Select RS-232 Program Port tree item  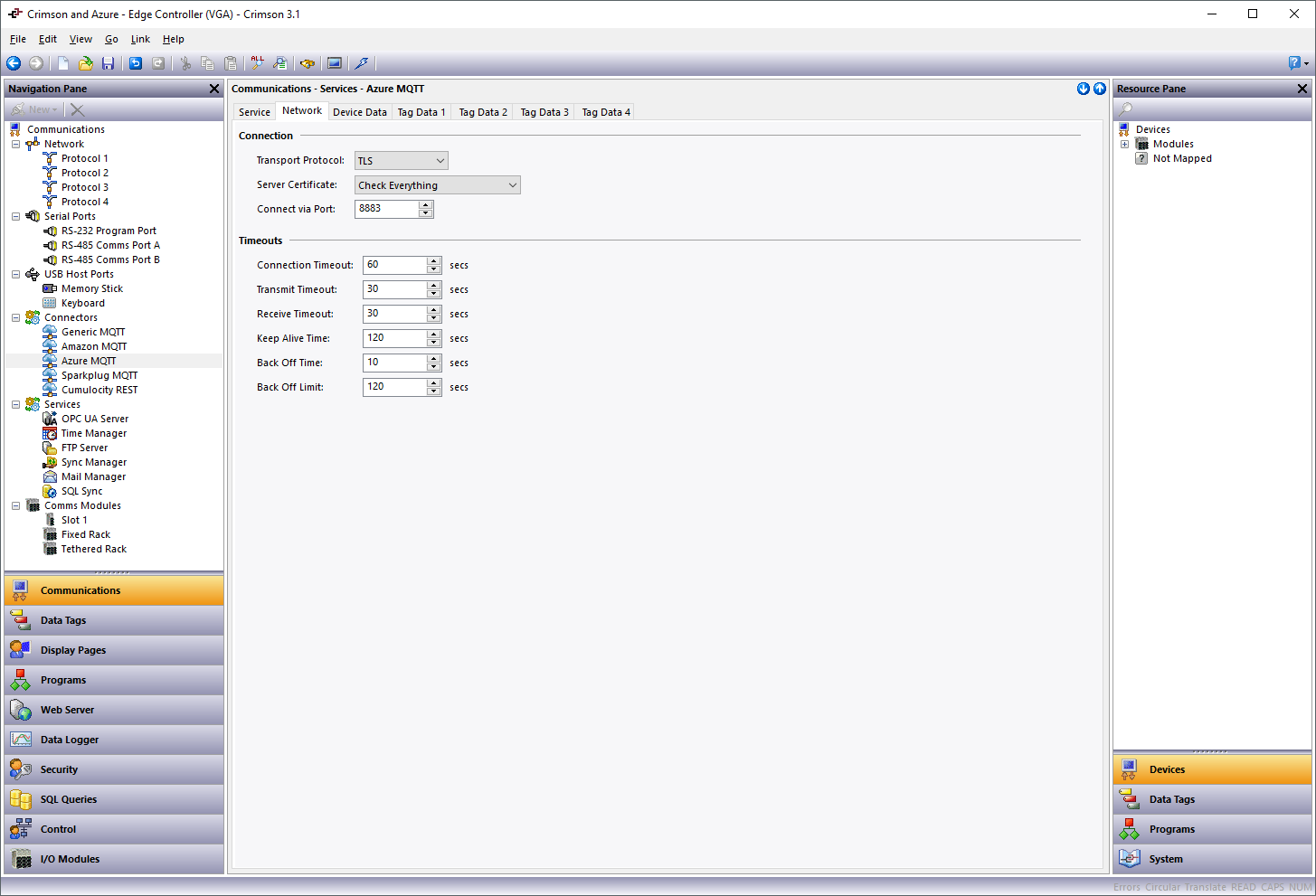(109, 231)
